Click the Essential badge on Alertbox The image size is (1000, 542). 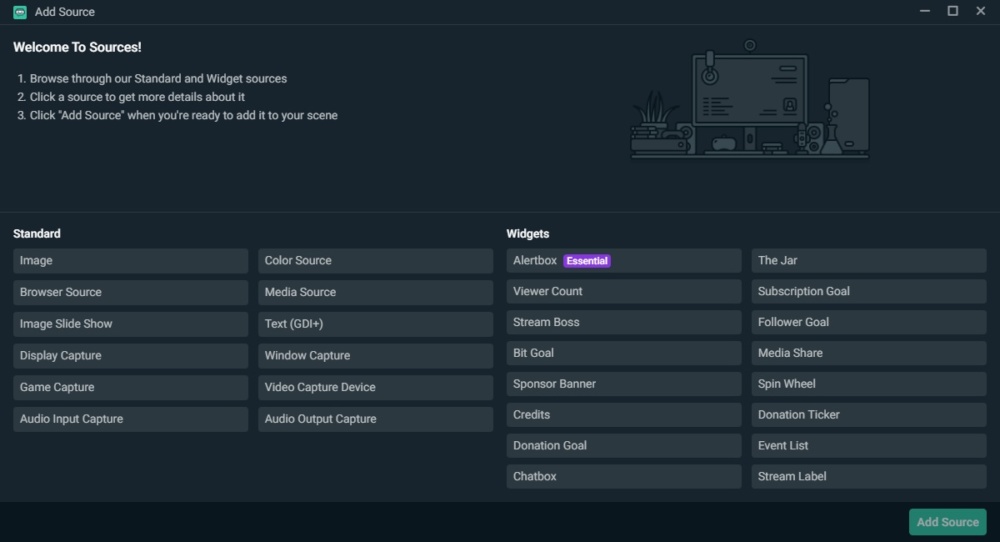tap(587, 261)
